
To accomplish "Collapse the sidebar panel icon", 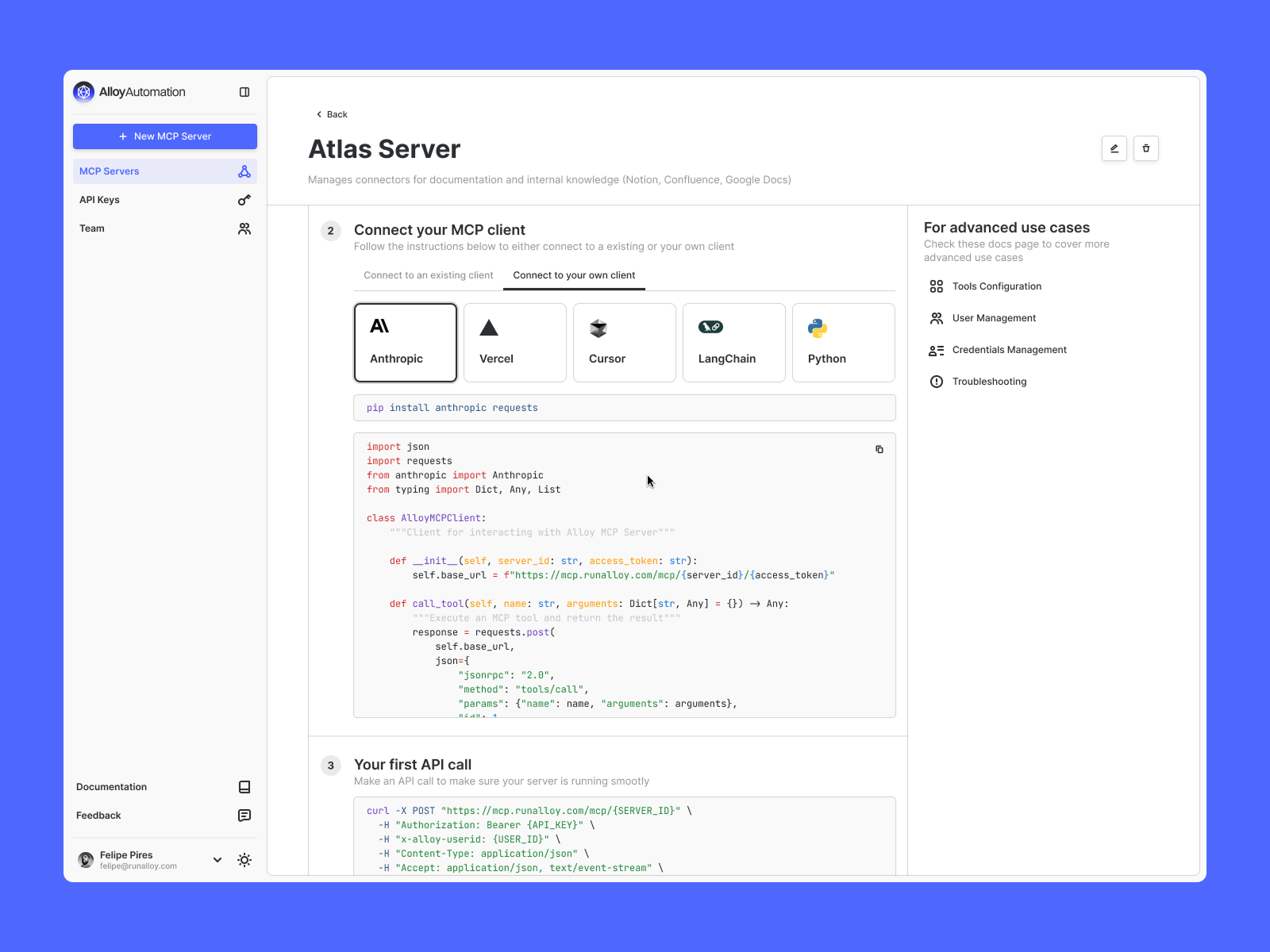I will pyautogui.click(x=244, y=92).
